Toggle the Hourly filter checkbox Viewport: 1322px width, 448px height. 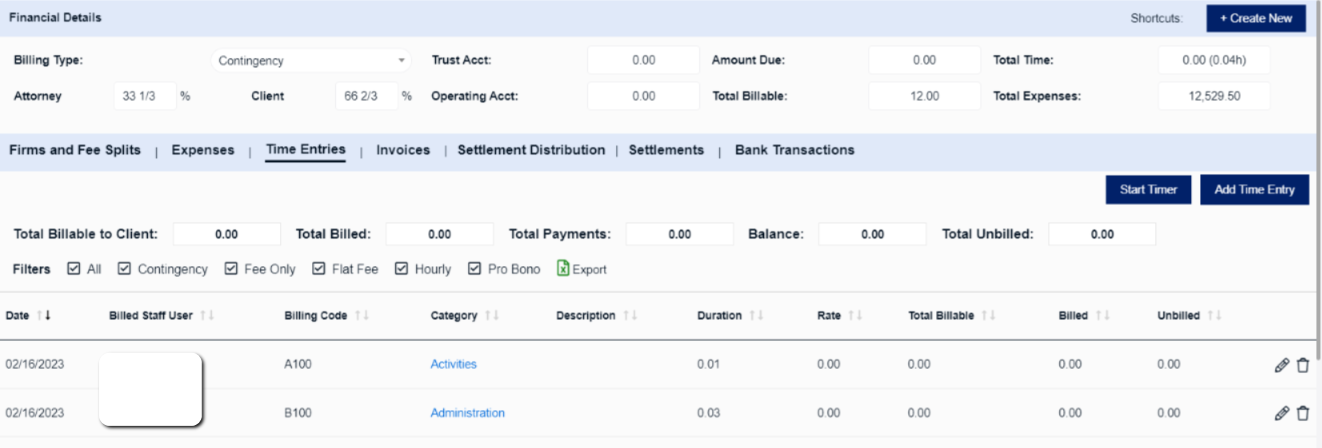tap(402, 269)
